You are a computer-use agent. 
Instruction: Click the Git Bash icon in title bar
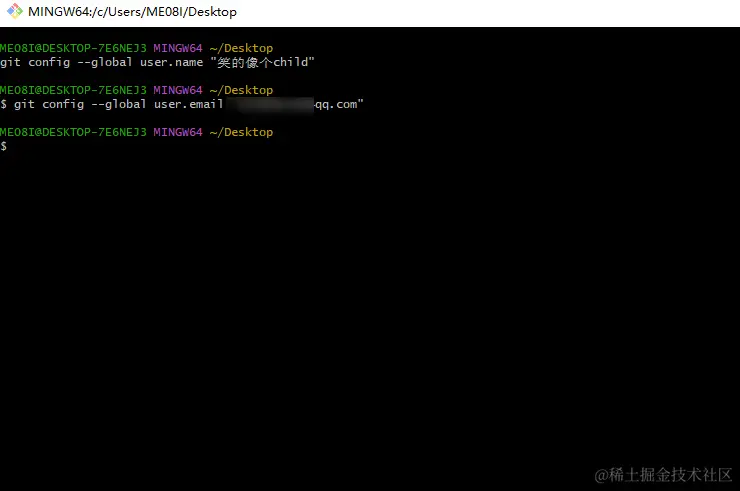click(15, 11)
